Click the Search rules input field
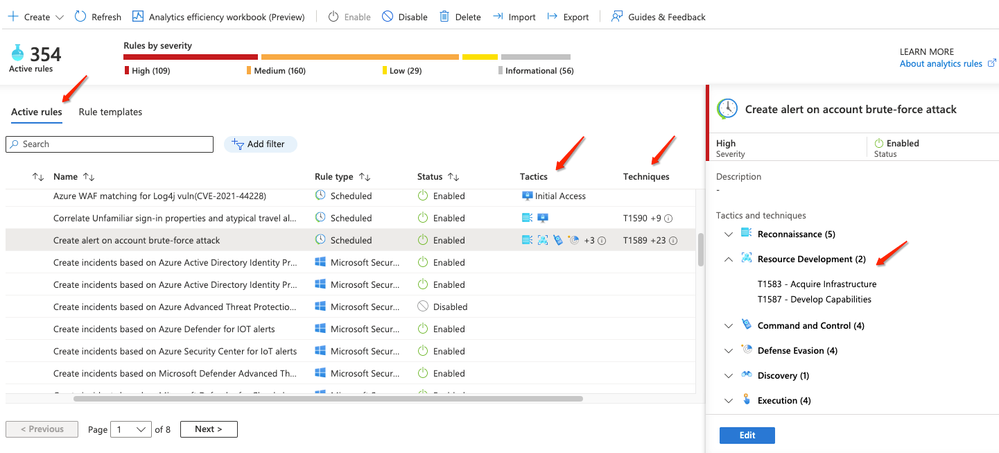The height and width of the screenshot is (453, 999). (110, 144)
